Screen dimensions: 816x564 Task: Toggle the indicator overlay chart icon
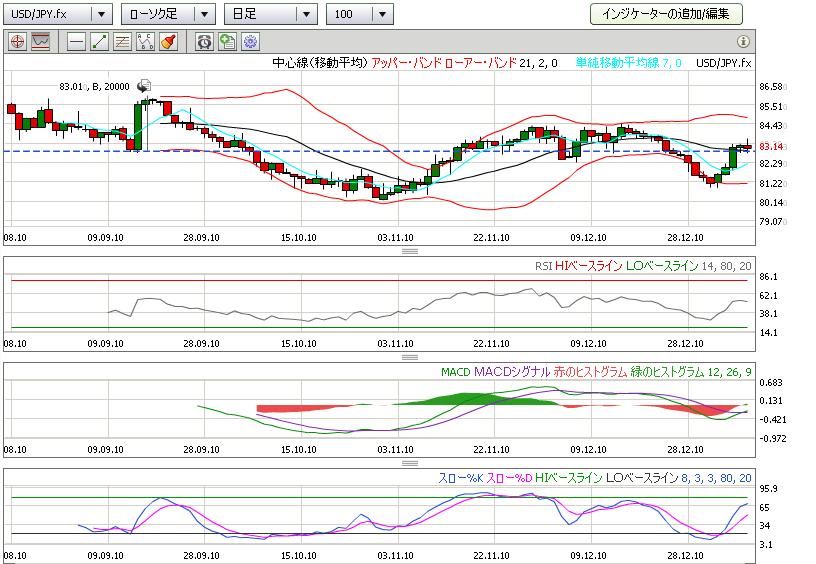(41, 42)
